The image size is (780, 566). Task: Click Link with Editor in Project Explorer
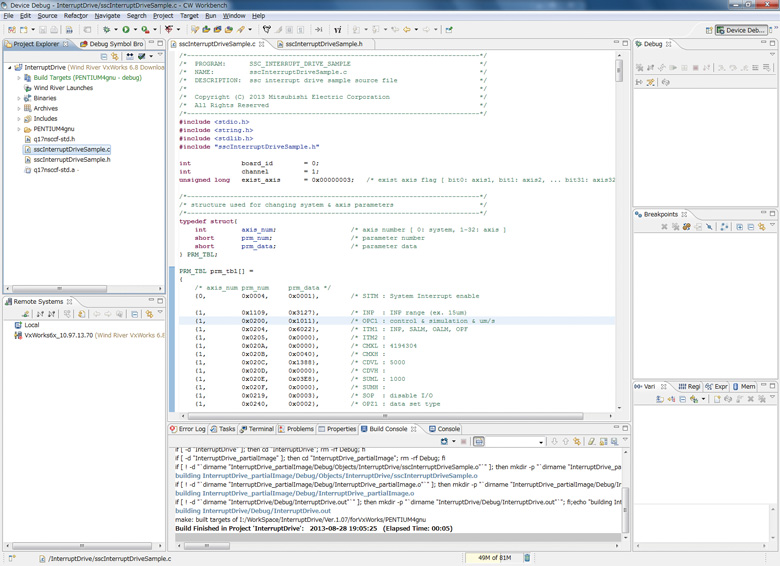pos(116,57)
